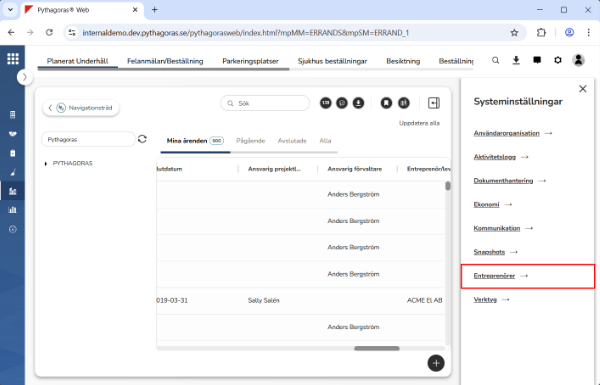Screen dimensions: 600x385
Task: Click the refresh icon beside Pythagoras field
Action: point(142,139)
